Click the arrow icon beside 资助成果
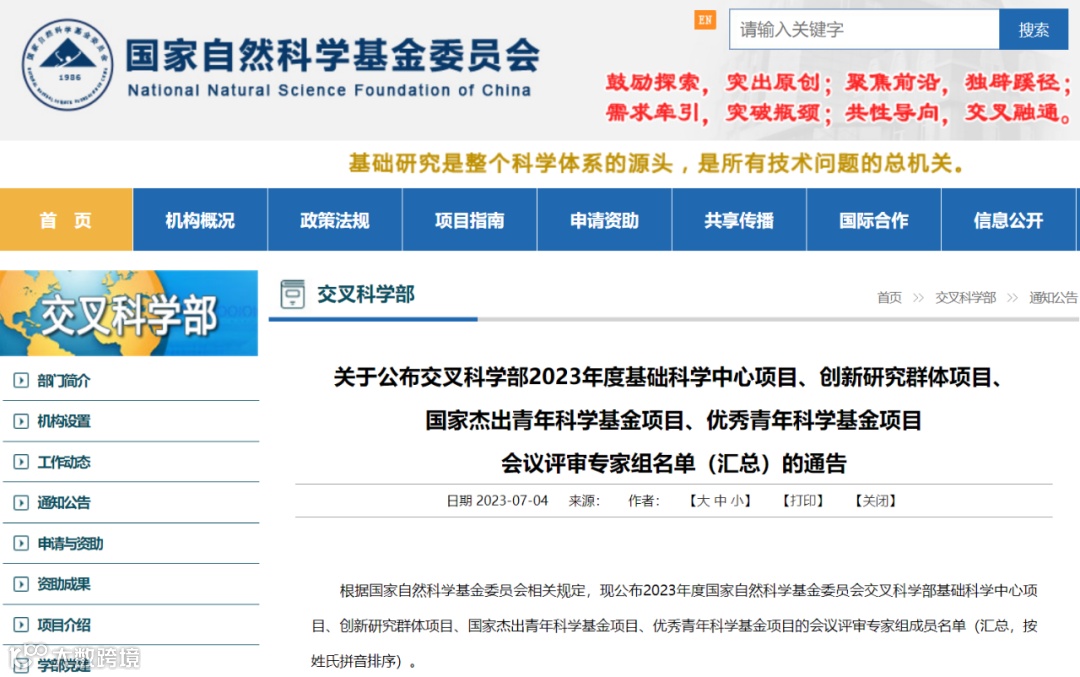Screen dimensions: 1080x677 coord(21,584)
